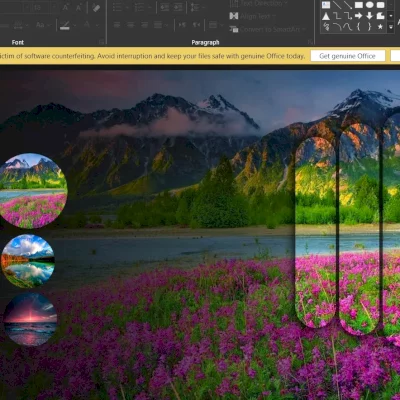Select the oval shape in the gallery
400x400 pixels.
pyautogui.click(x=369, y=5)
